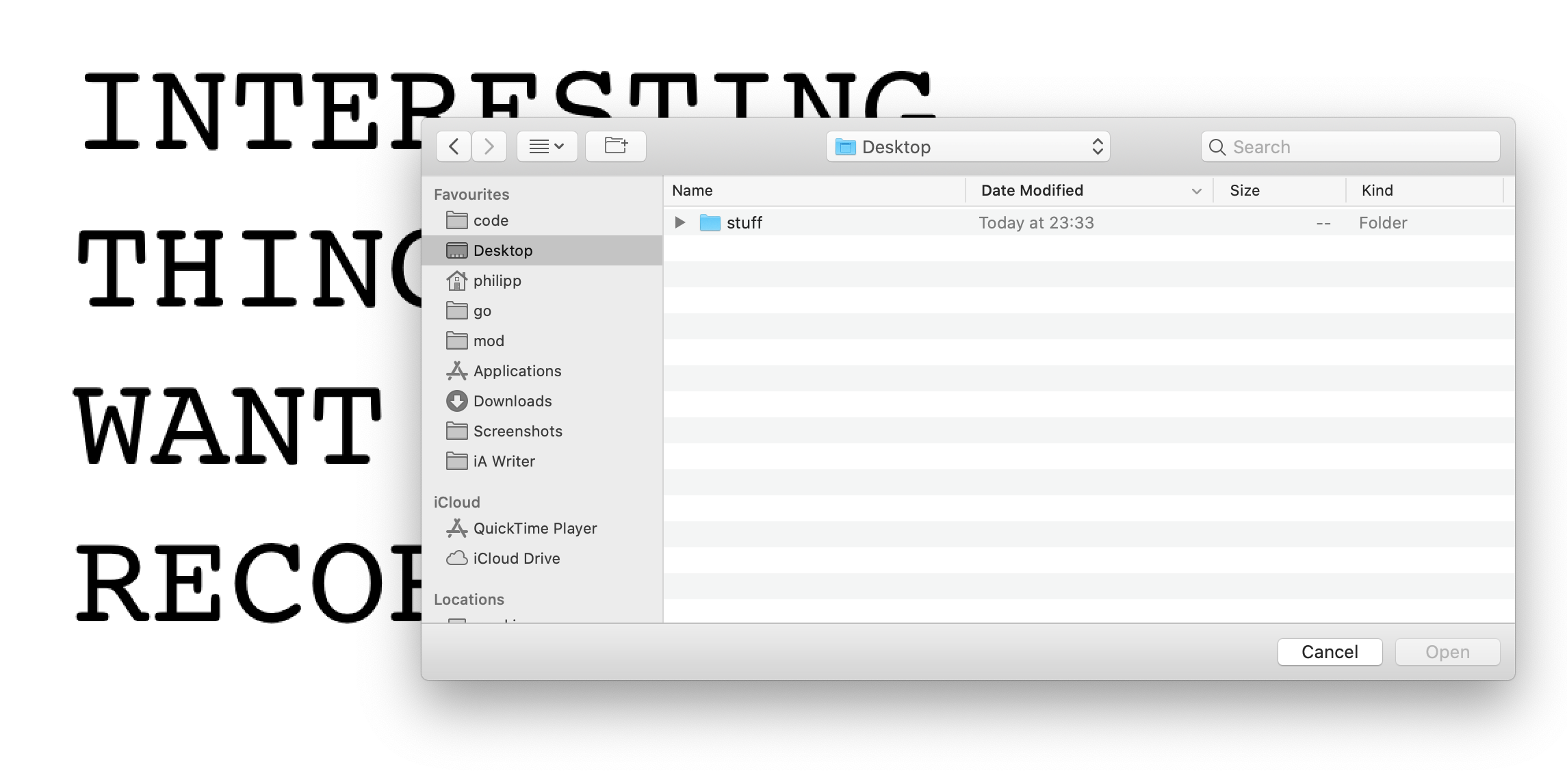The height and width of the screenshot is (784, 1567).
Task: Open the Desktop location popup menu
Action: 968,146
